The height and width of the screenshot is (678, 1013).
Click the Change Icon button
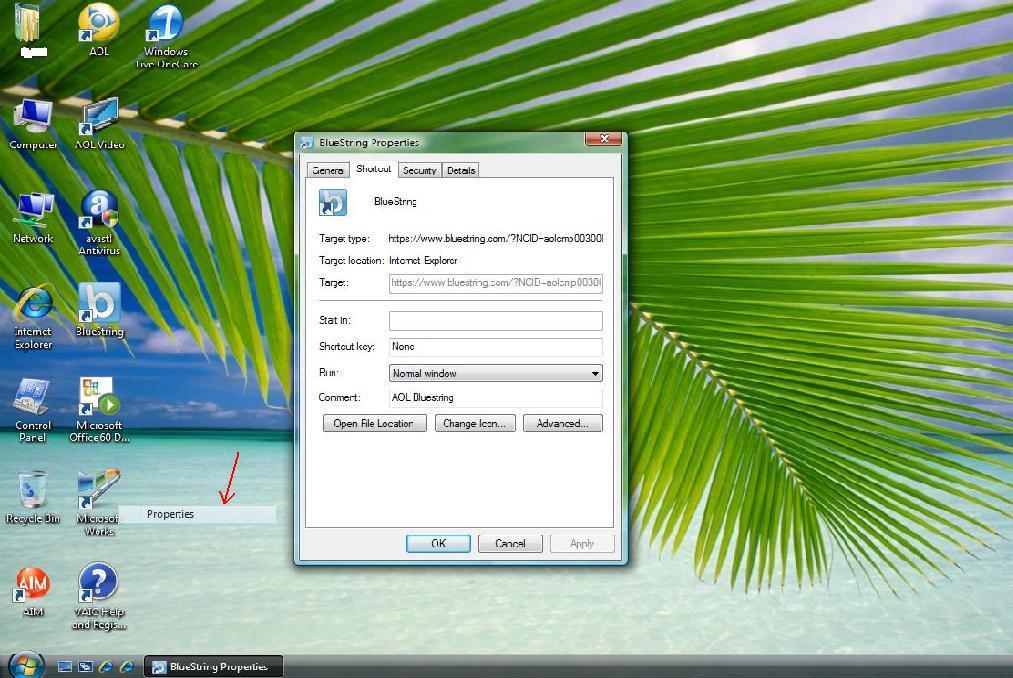(475, 423)
